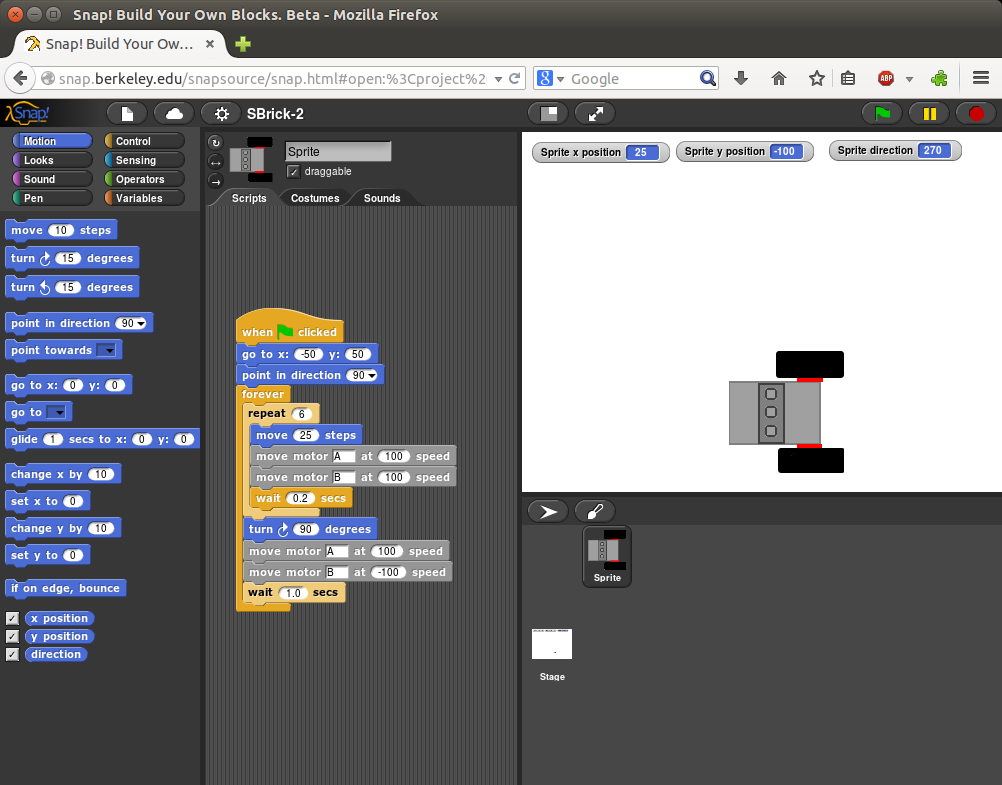Image resolution: width=1002 pixels, height=785 pixels.
Task: Open the project file menu icon
Action: pyautogui.click(x=127, y=114)
